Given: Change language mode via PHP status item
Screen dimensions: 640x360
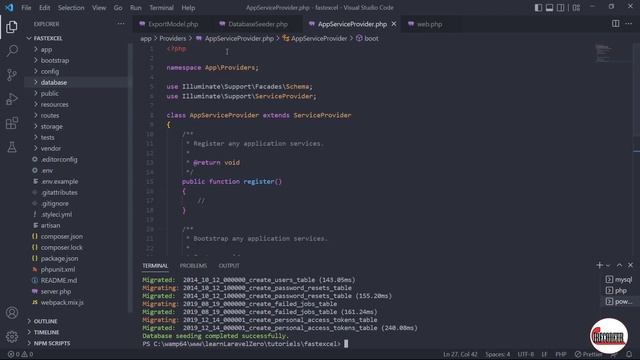Looking at the screenshot, I should 561,354.
